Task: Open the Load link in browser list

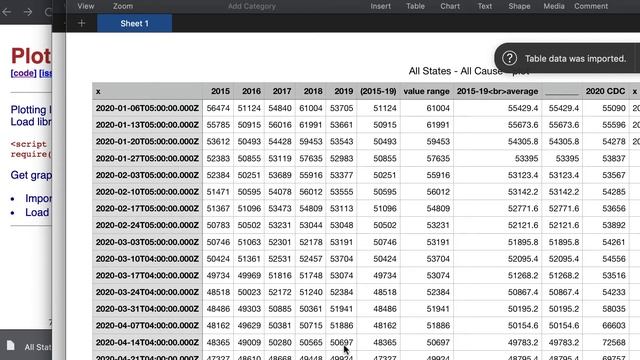Action: (x=37, y=212)
